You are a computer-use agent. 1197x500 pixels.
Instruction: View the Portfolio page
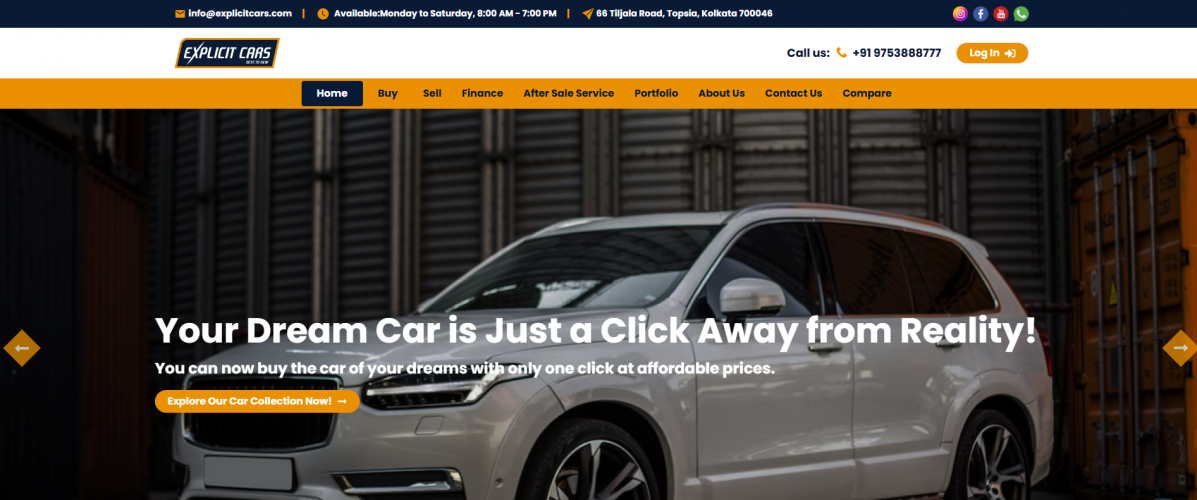click(x=656, y=93)
